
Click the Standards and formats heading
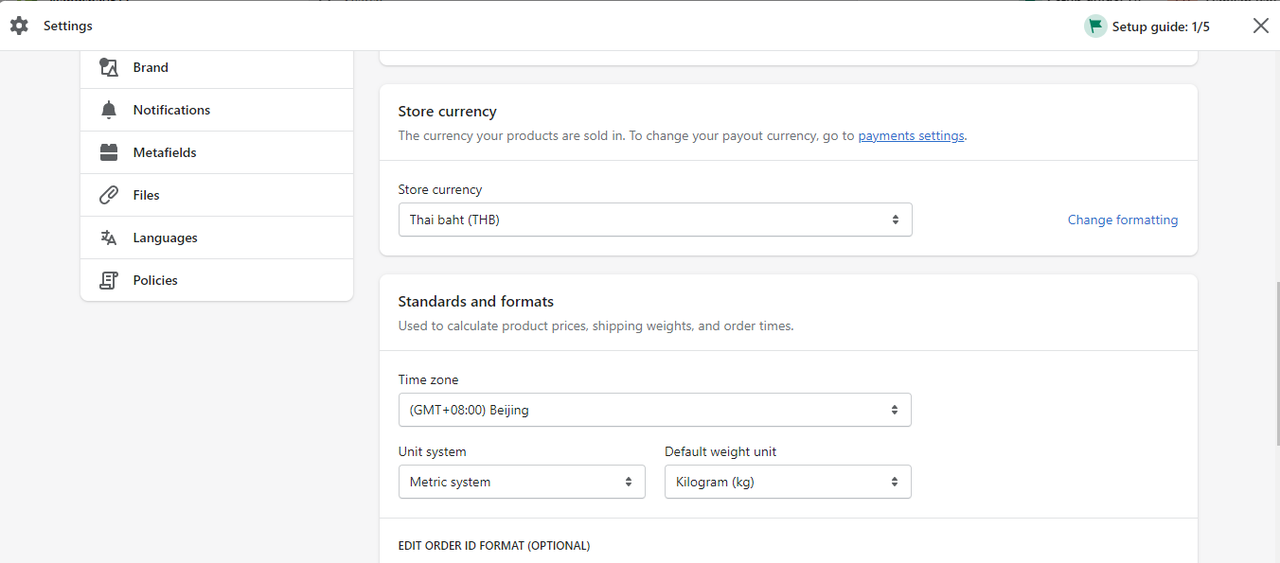click(x=476, y=301)
